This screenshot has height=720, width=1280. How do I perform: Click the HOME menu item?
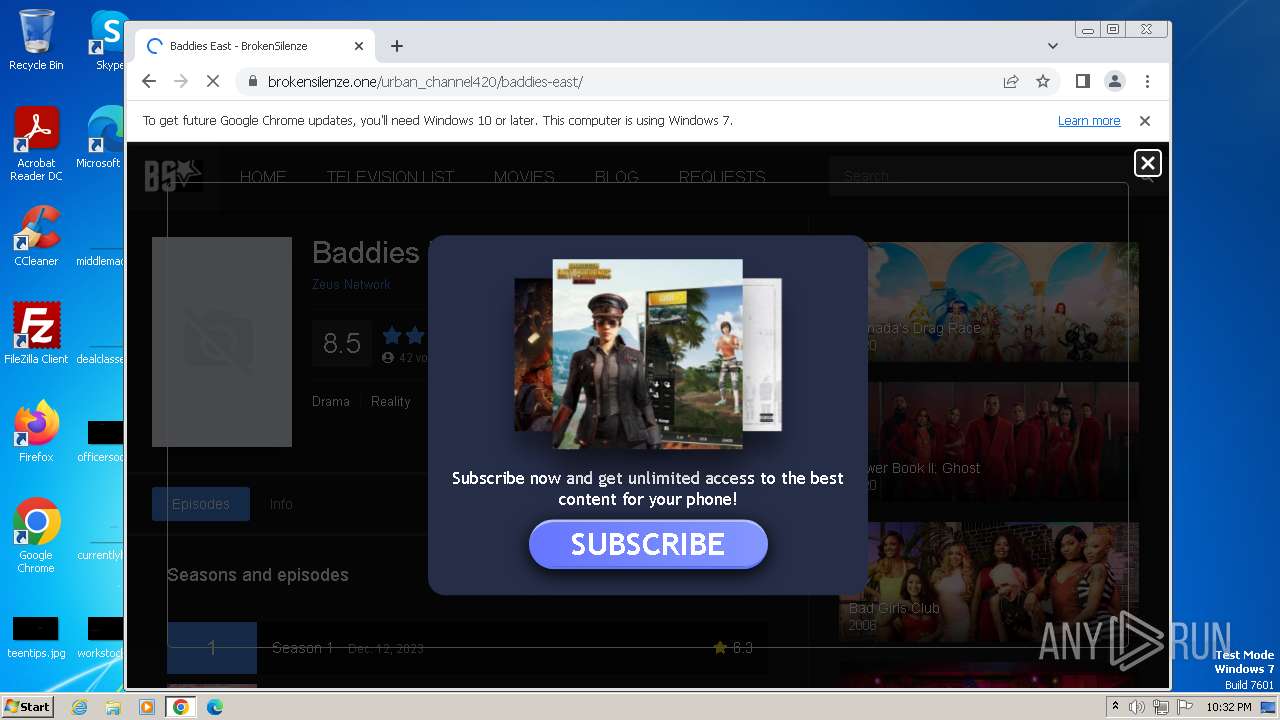pyautogui.click(x=263, y=177)
